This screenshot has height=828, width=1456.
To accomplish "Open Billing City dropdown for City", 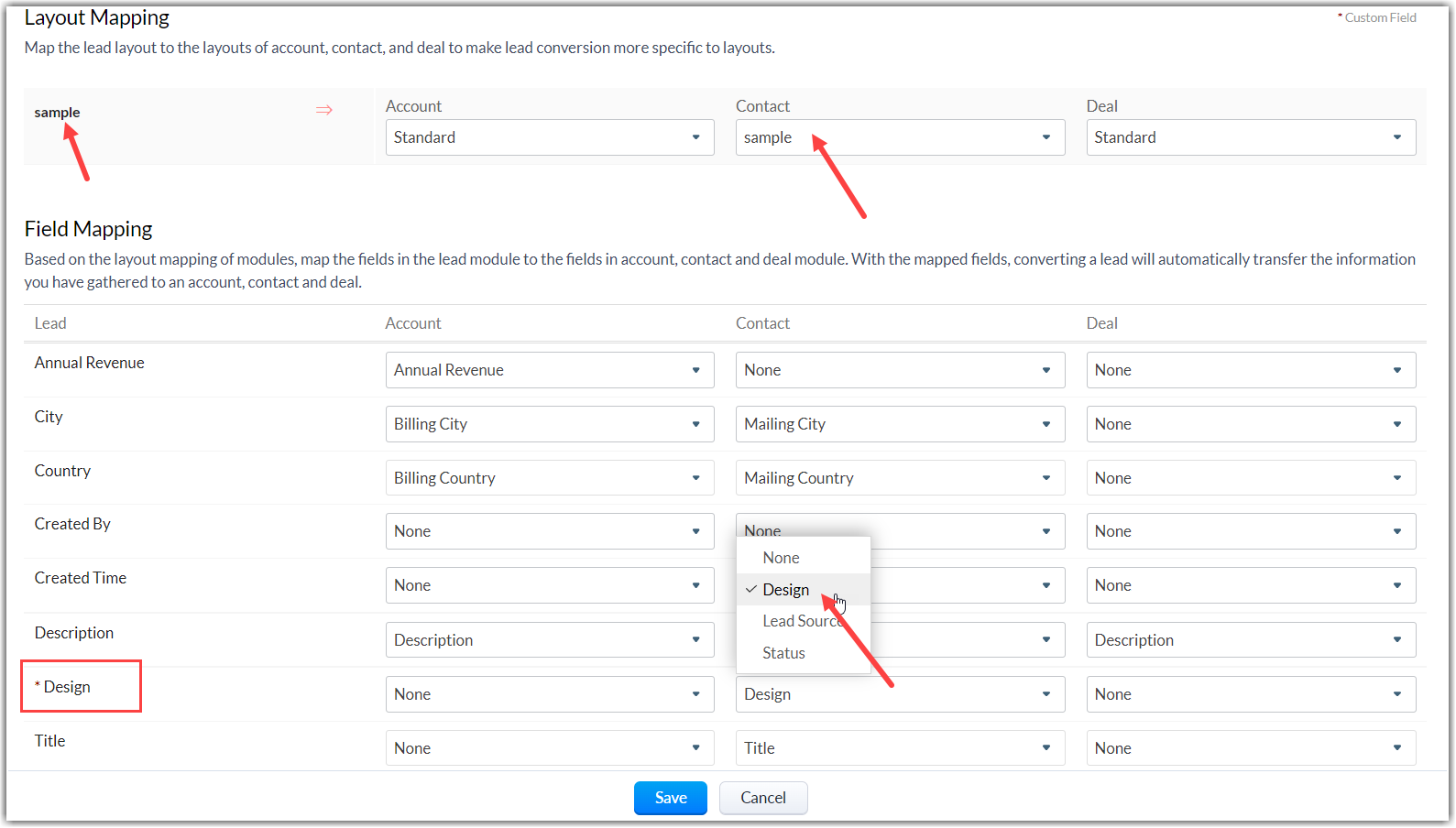I will point(549,424).
